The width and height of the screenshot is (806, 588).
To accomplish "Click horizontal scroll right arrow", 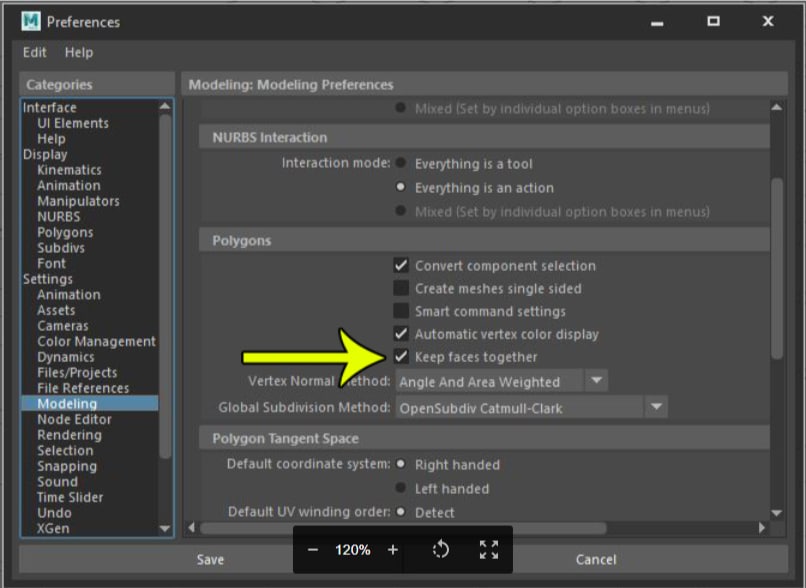I will (762, 527).
